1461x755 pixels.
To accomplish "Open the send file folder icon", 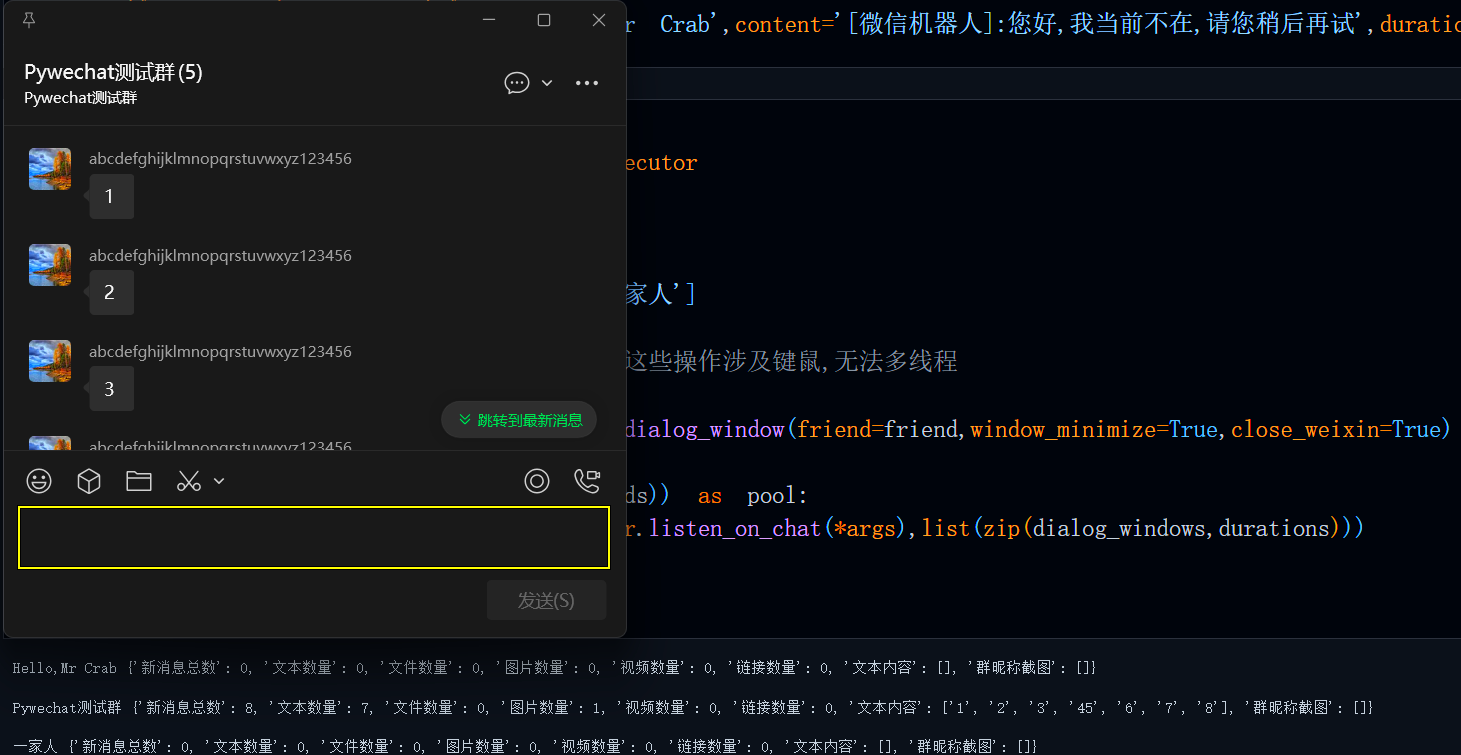I will [x=139, y=481].
